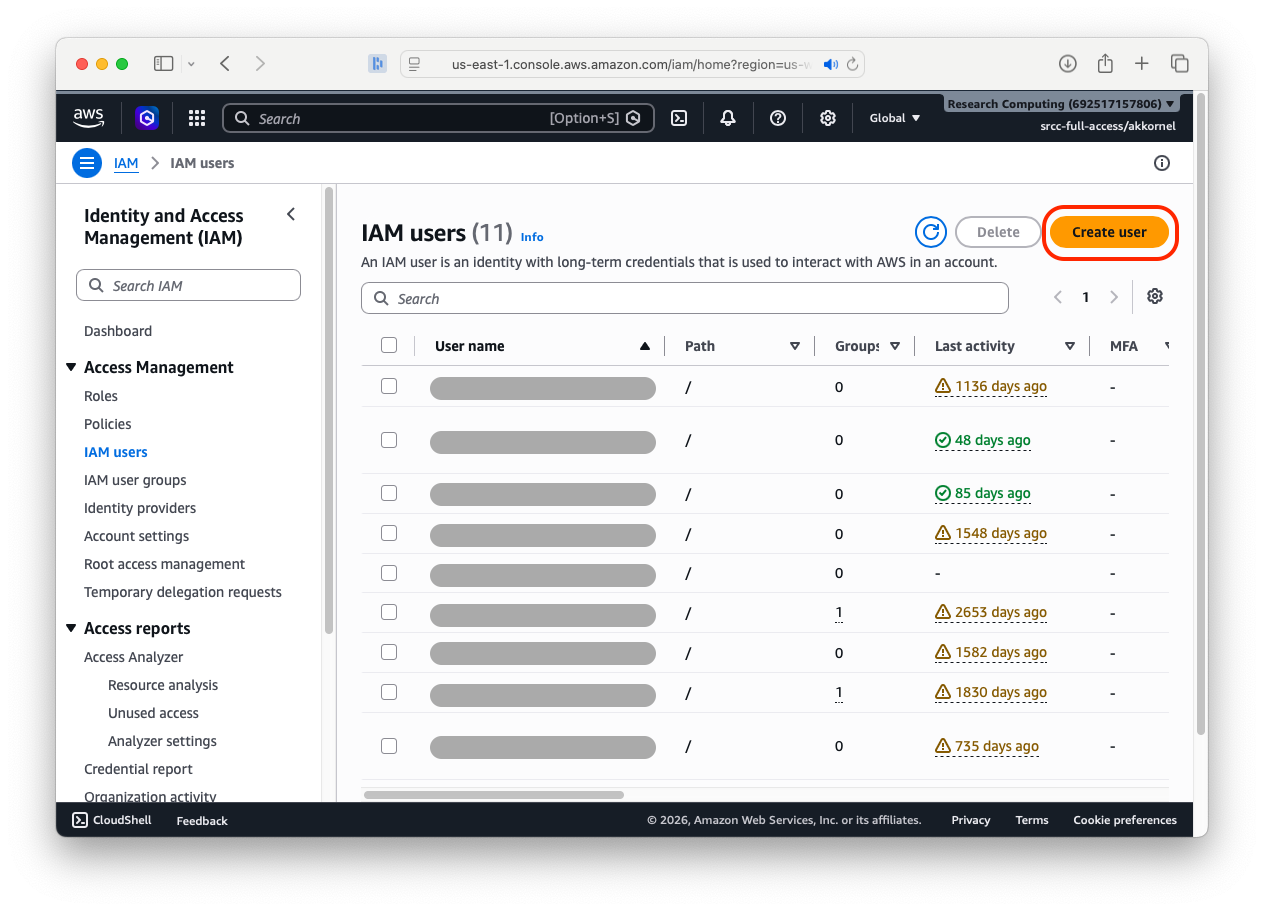The image size is (1264, 911).
Task: Refresh the IAM users list
Action: [x=931, y=232]
